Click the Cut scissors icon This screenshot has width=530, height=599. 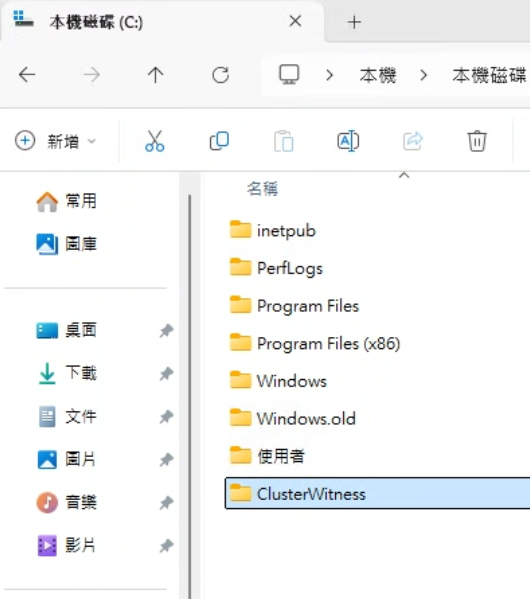(x=155, y=141)
